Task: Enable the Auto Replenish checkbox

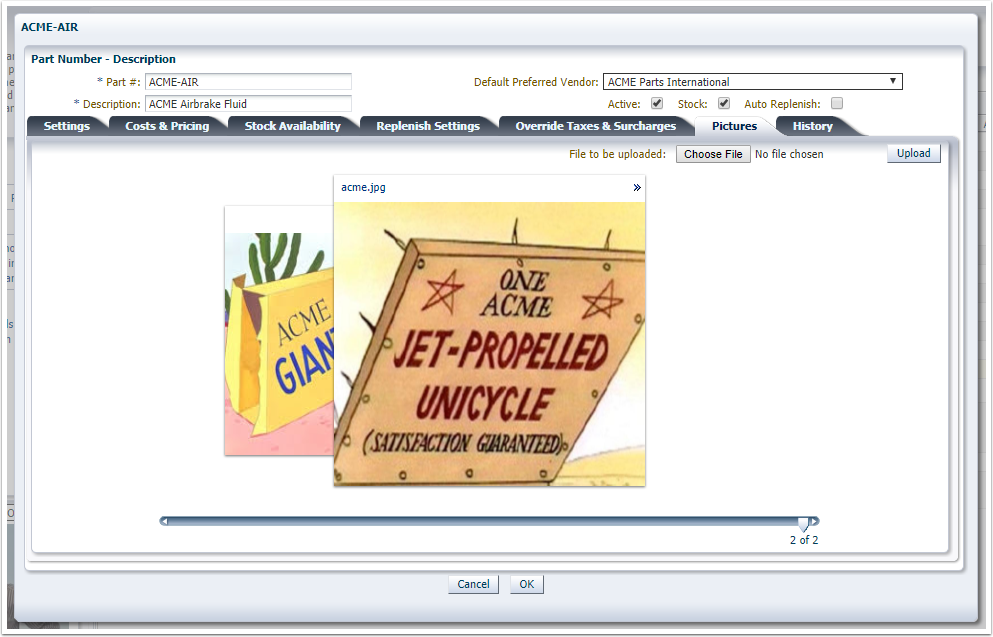Action: [x=837, y=103]
